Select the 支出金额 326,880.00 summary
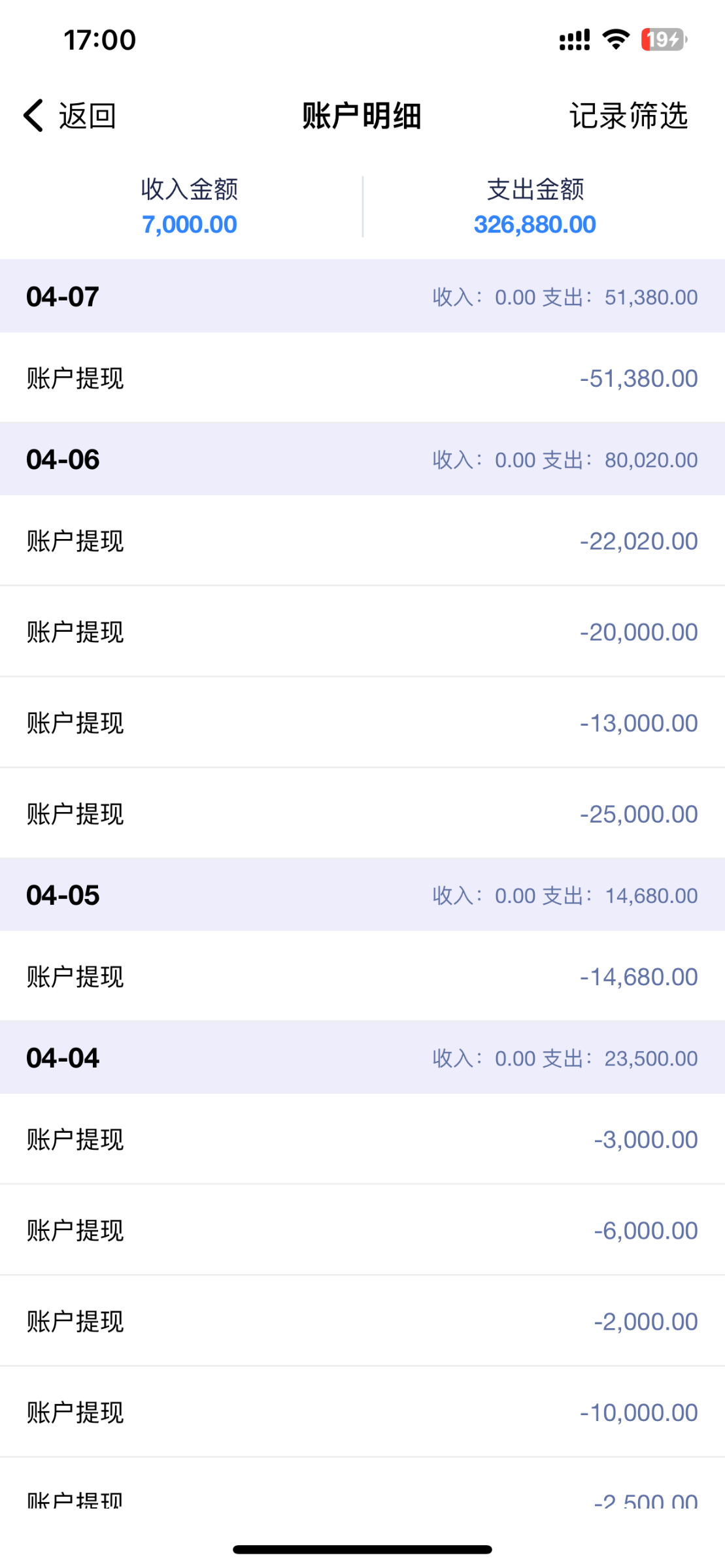This screenshot has width=725, height=1568. point(535,206)
